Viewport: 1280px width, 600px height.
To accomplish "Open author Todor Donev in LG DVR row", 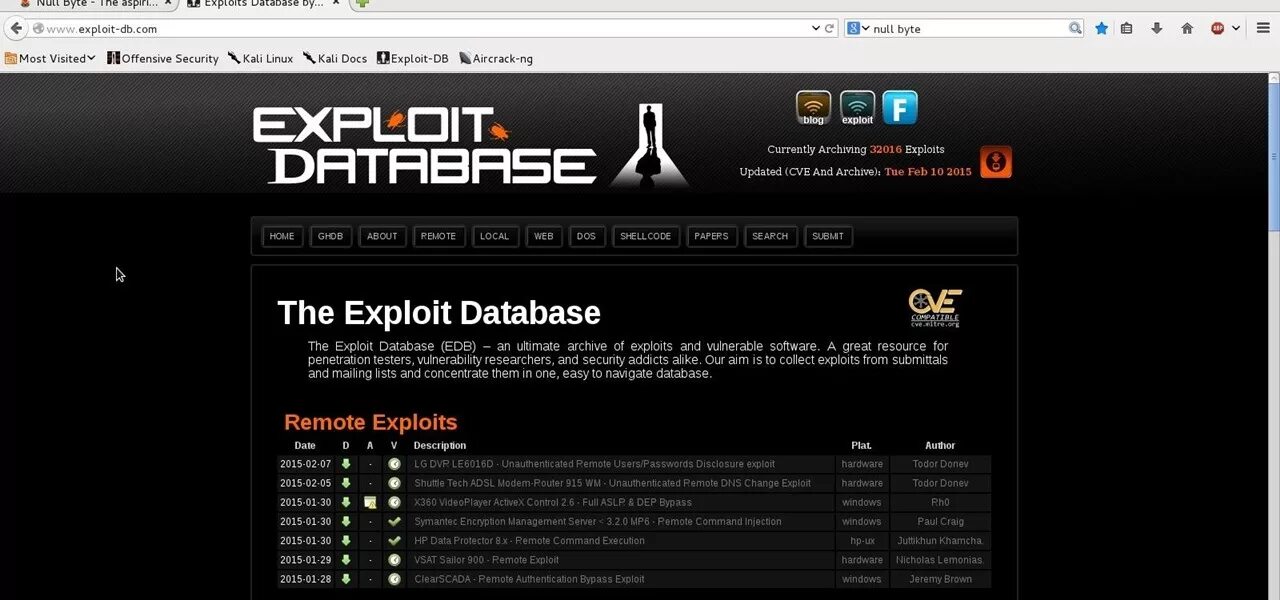I will coord(940,464).
